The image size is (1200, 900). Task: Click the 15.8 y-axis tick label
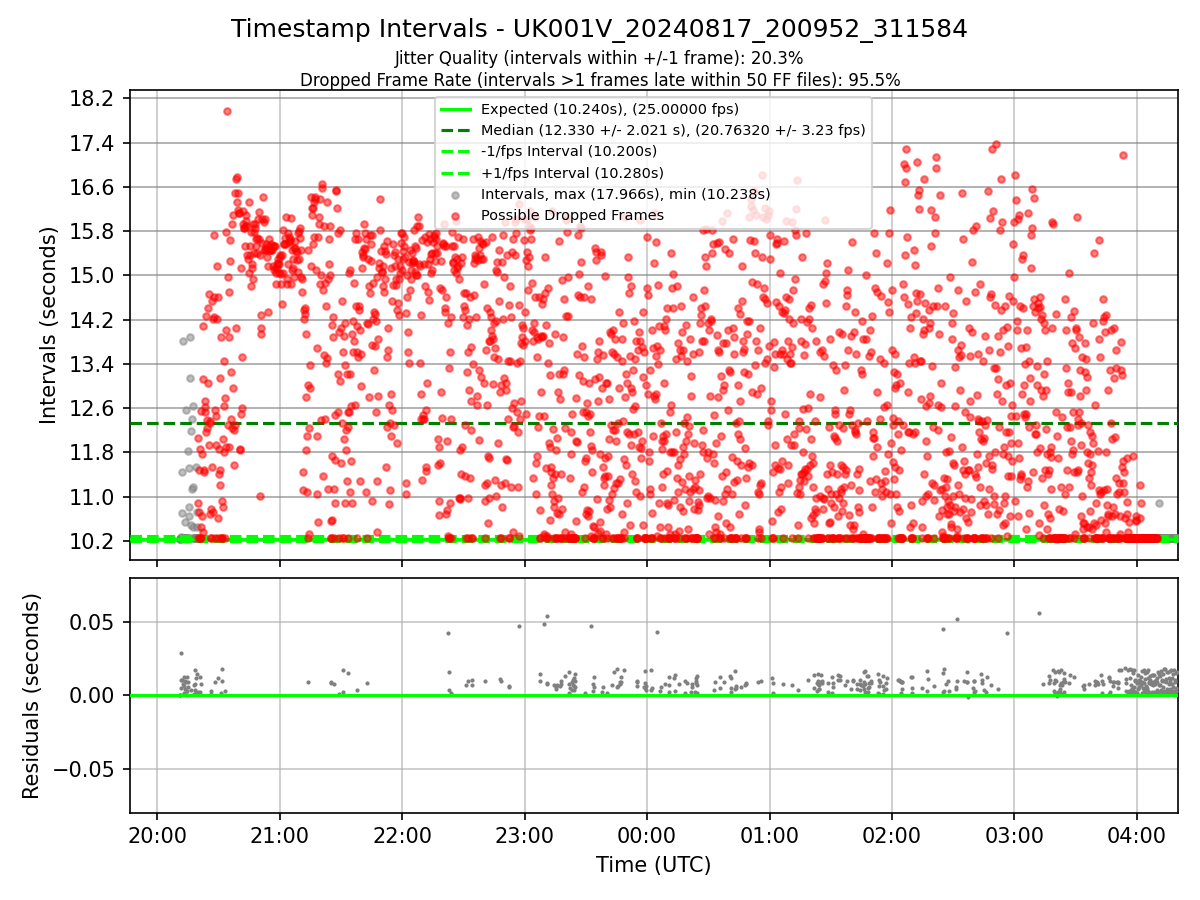(93, 232)
